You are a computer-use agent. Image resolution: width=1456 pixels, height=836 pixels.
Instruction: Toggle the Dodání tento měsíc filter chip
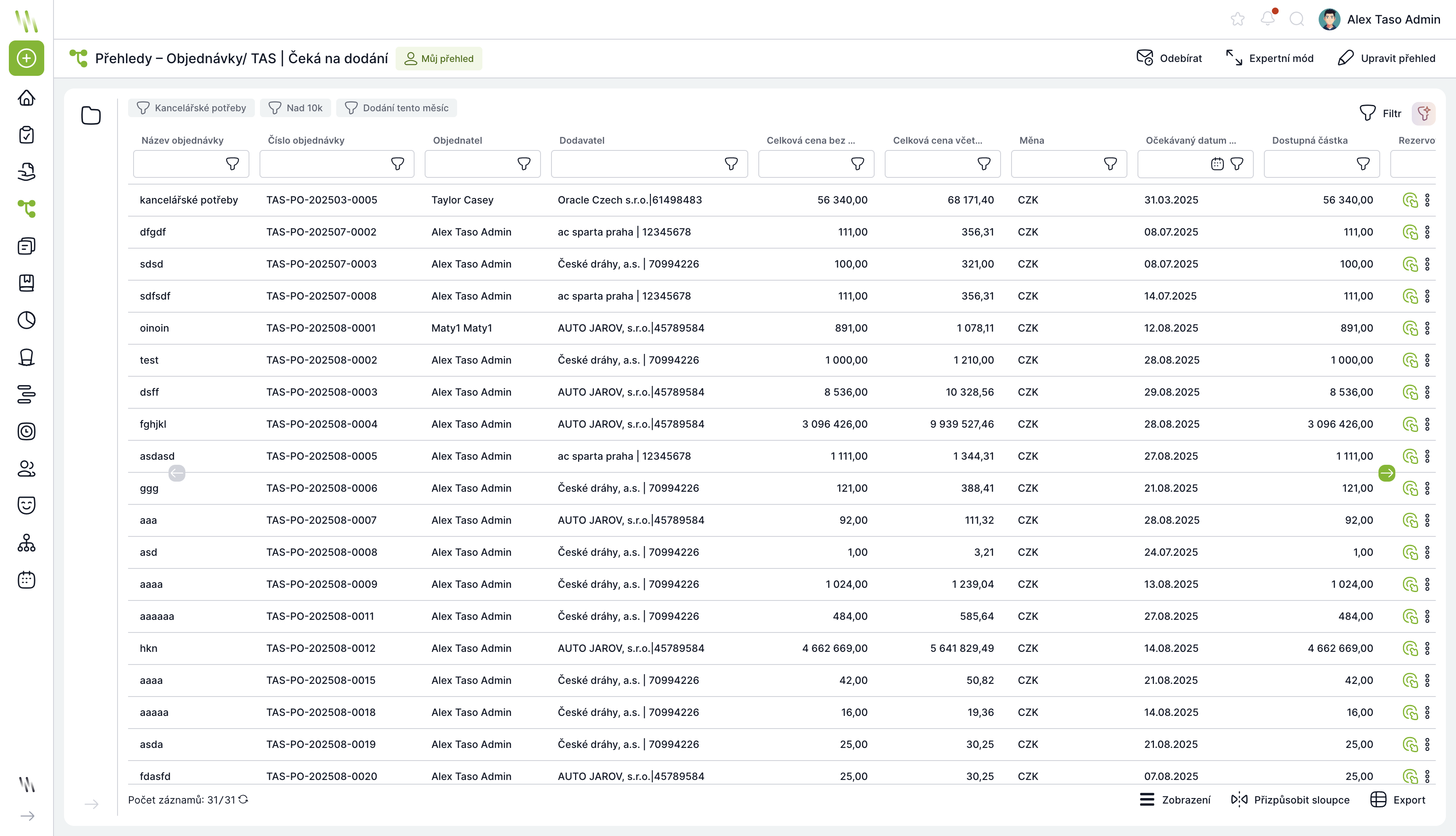(396, 108)
